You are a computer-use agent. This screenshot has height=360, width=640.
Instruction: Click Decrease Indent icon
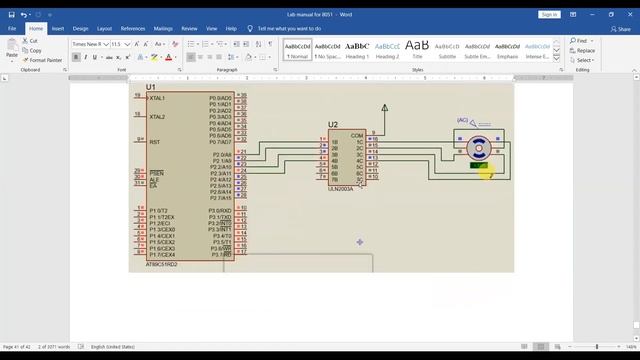[236, 44]
